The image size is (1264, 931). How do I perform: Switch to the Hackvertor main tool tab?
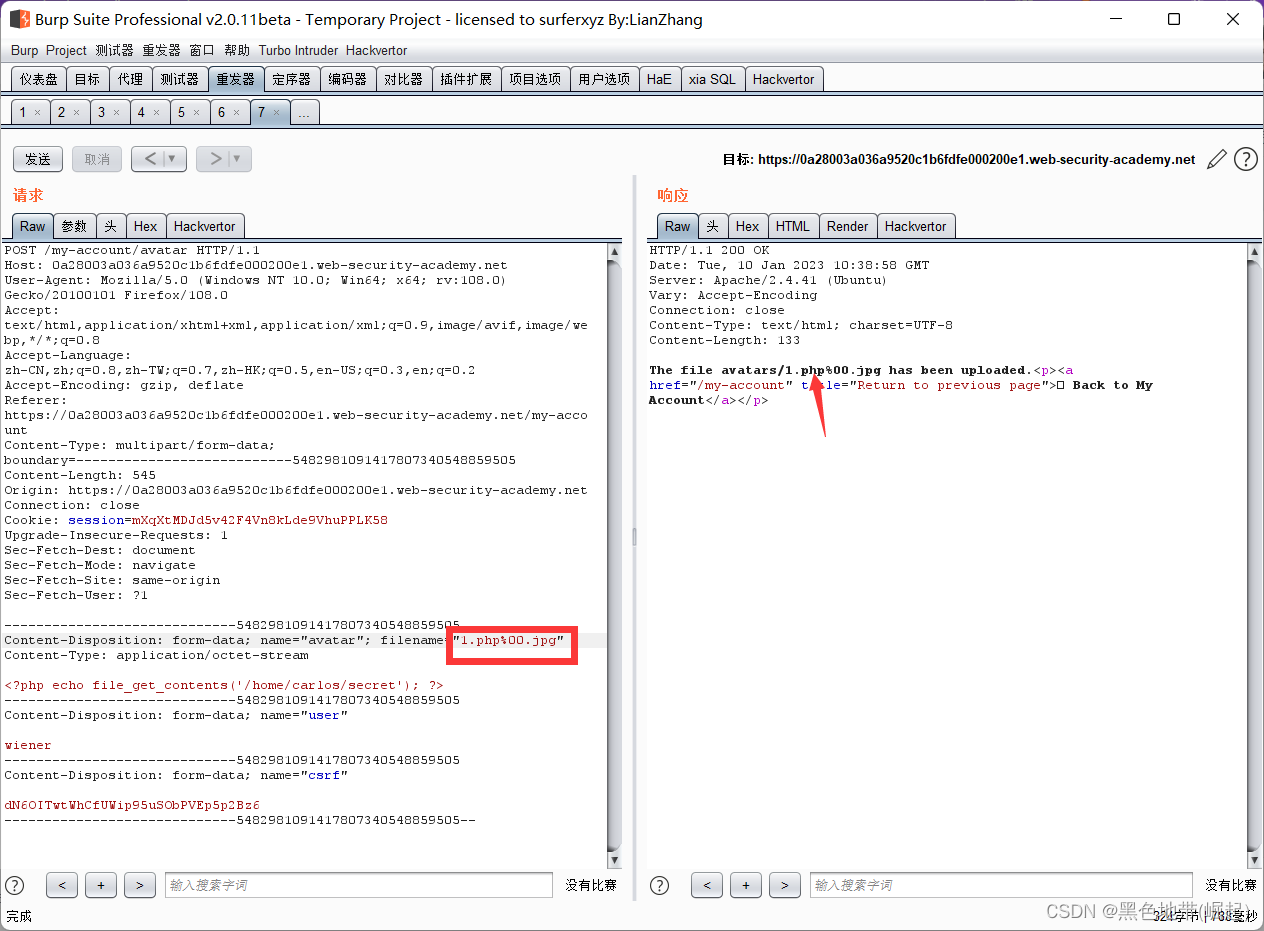pos(784,79)
